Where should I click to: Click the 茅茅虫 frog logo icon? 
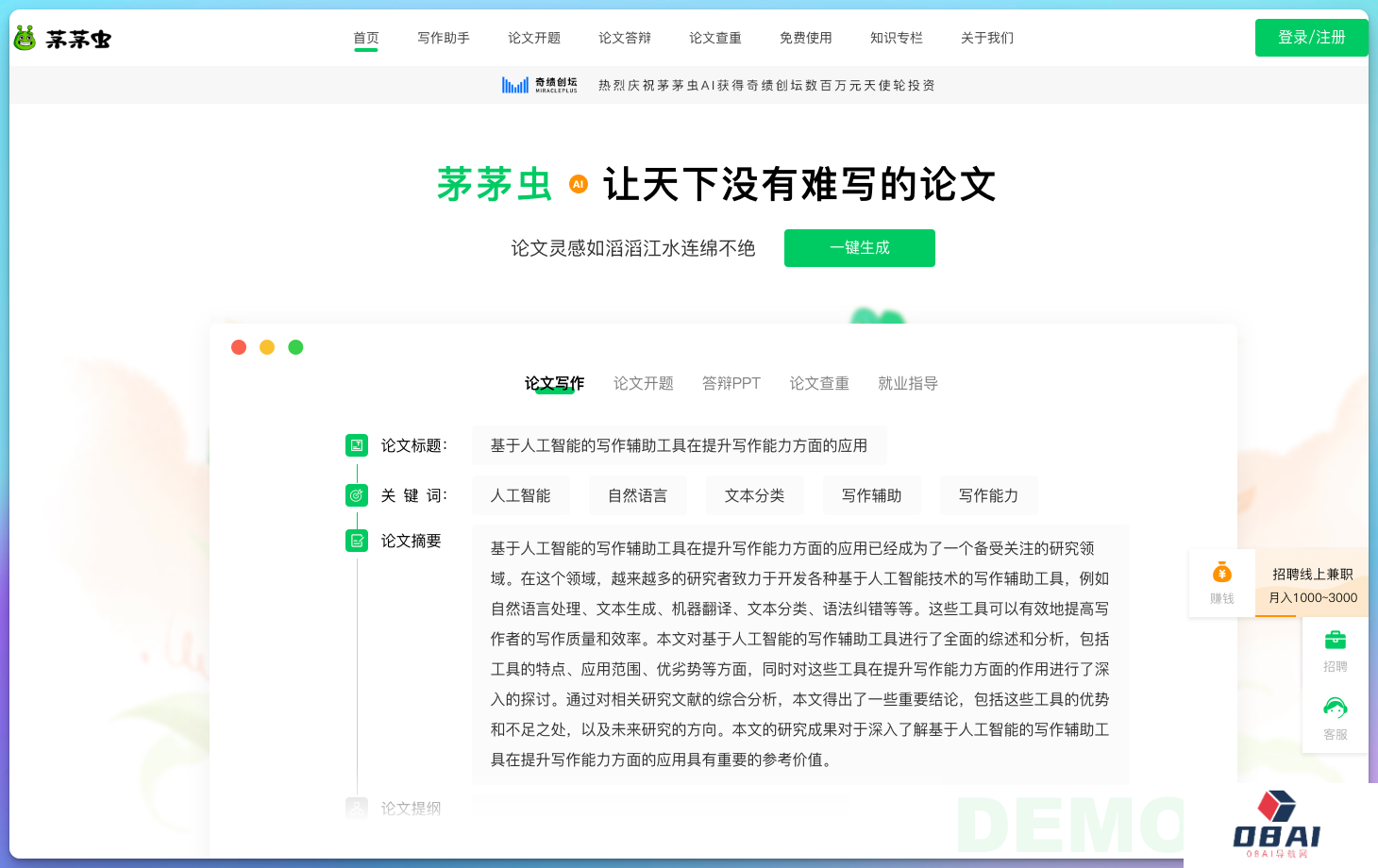(x=25, y=39)
